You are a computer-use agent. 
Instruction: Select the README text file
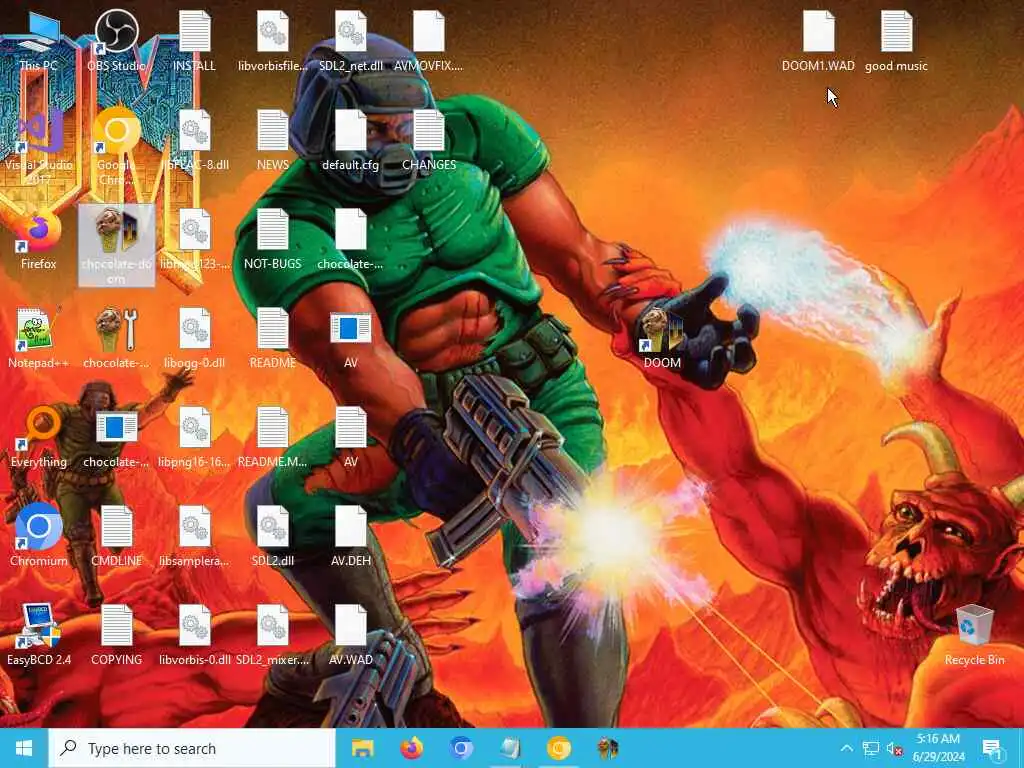(x=272, y=338)
